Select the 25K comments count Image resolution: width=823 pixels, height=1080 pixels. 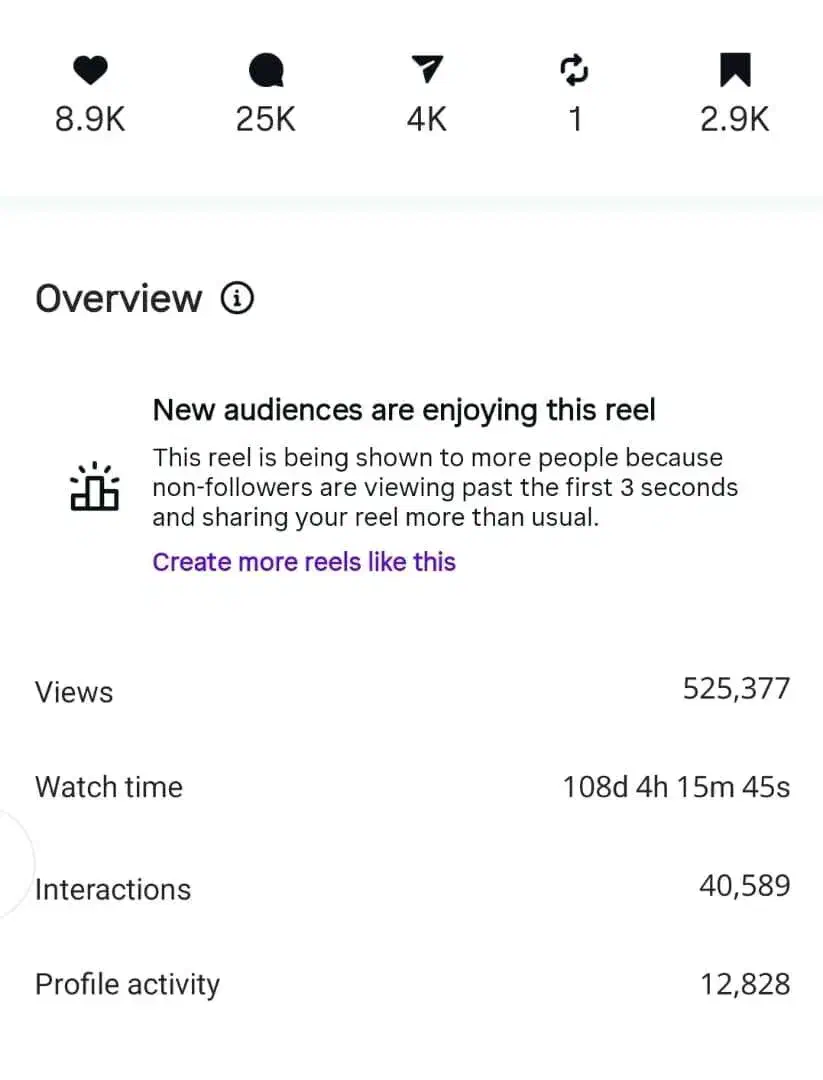click(x=266, y=119)
